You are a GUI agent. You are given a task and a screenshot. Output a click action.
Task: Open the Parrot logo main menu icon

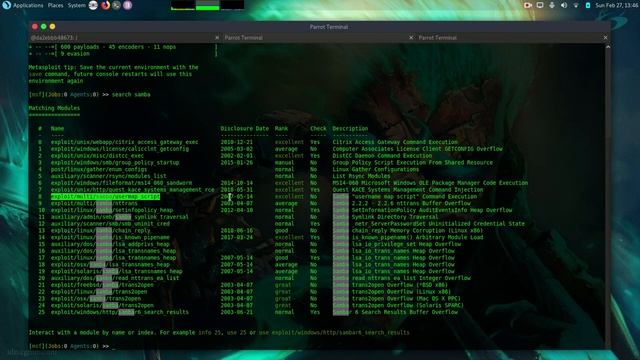point(6,5)
